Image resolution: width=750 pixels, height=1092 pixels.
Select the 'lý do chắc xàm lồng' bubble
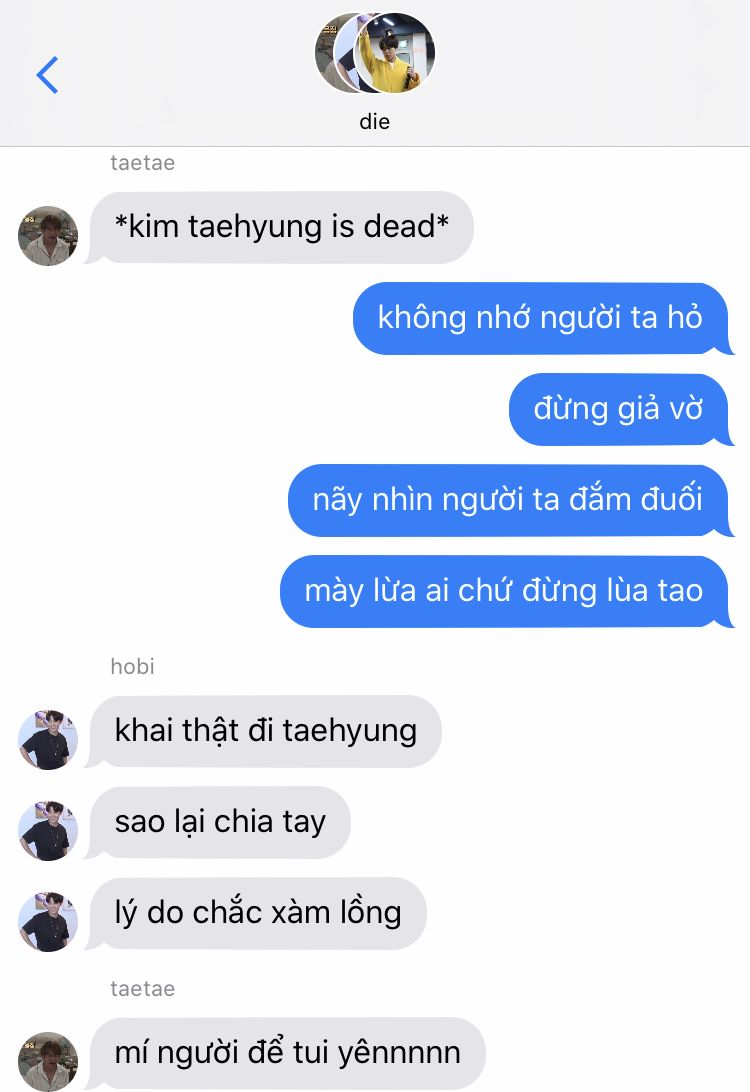[x=256, y=913]
